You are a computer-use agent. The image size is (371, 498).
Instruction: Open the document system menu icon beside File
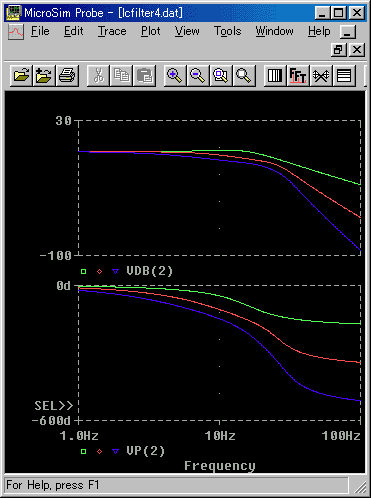point(16,32)
